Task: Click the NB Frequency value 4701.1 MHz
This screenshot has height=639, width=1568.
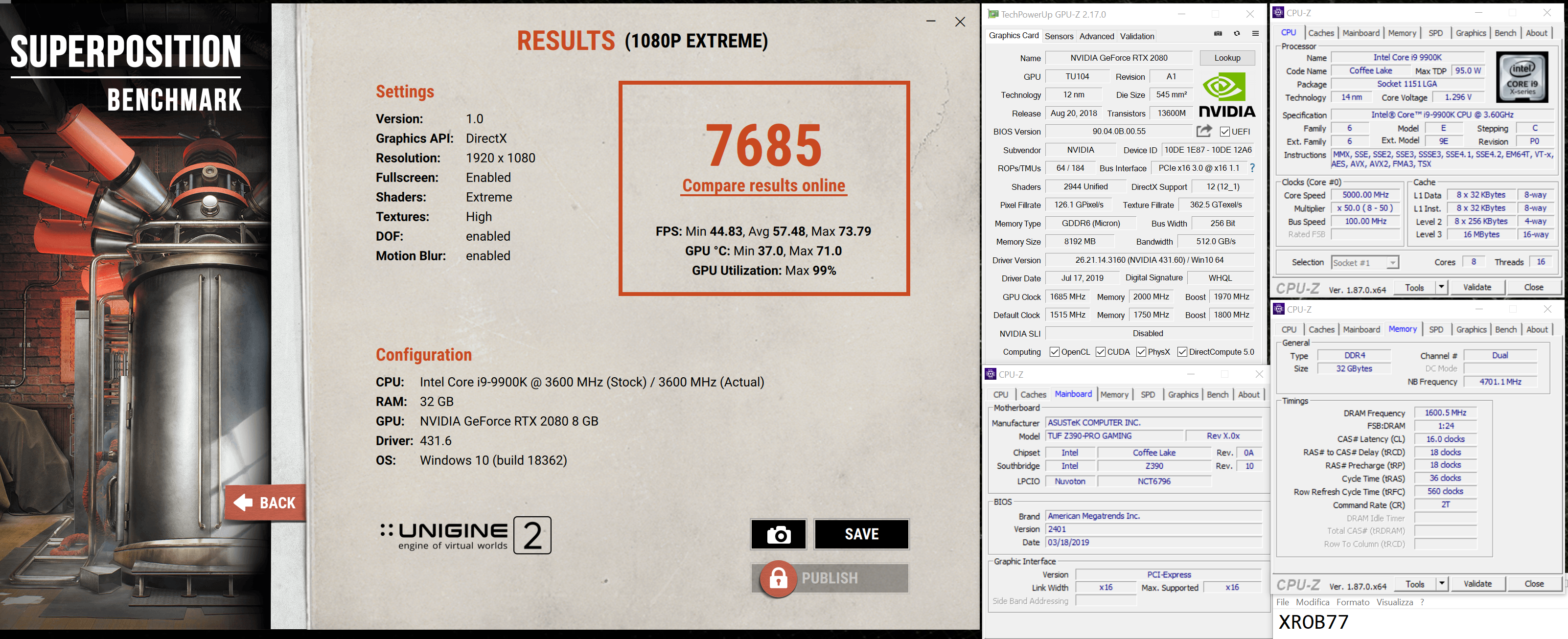Action: point(1500,382)
